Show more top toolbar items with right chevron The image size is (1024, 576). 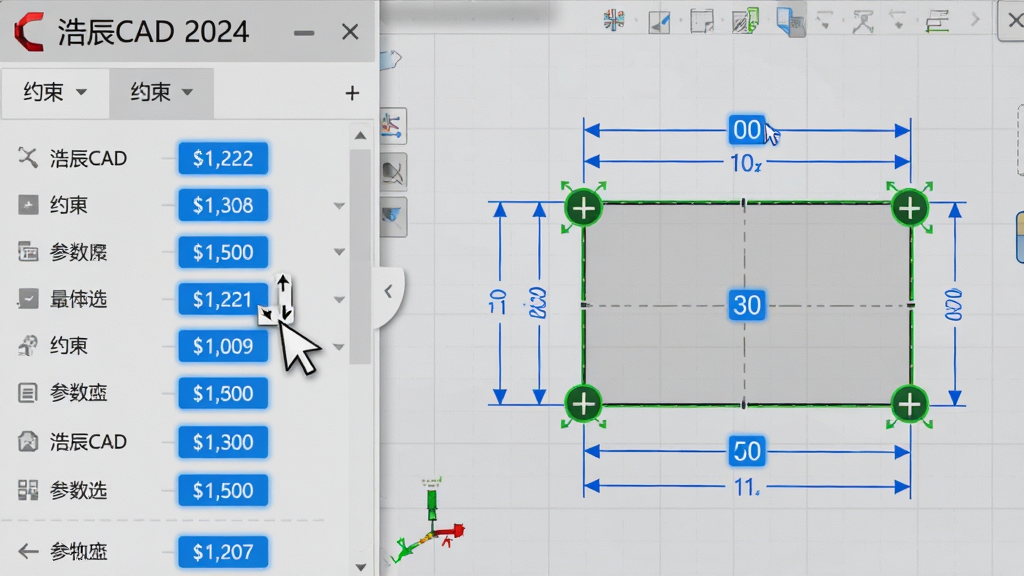point(976,20)
